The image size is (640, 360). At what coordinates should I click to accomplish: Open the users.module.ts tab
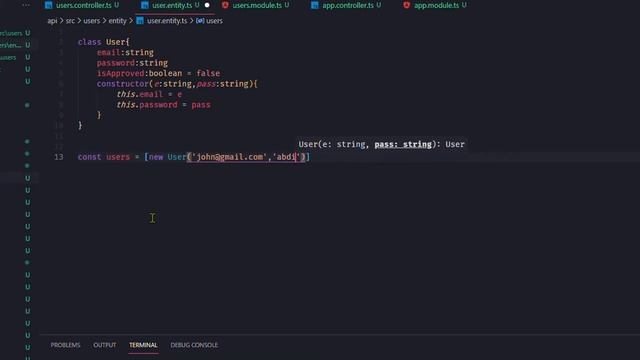point(257,5)
